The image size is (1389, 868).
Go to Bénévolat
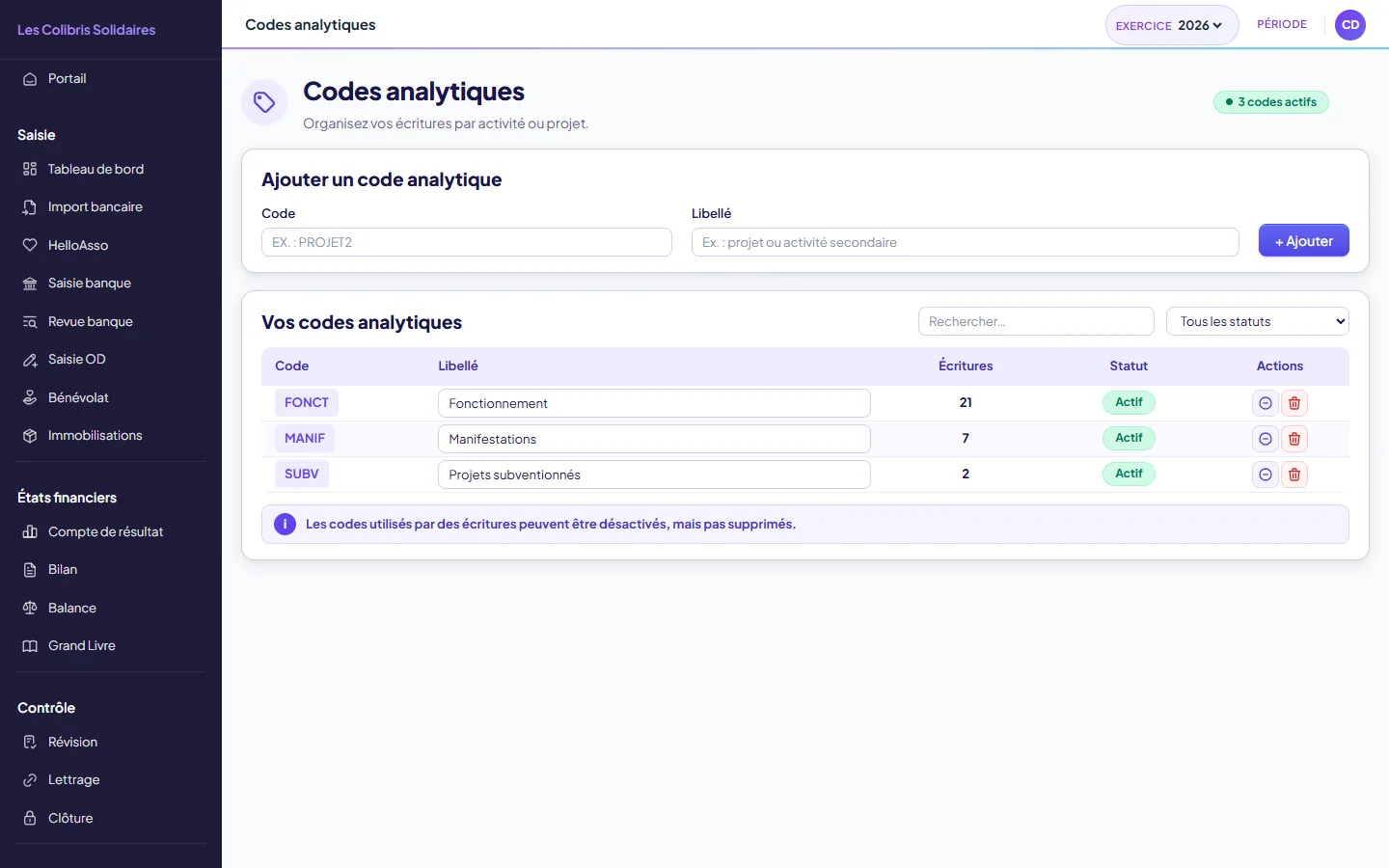[x=111, y=397]
